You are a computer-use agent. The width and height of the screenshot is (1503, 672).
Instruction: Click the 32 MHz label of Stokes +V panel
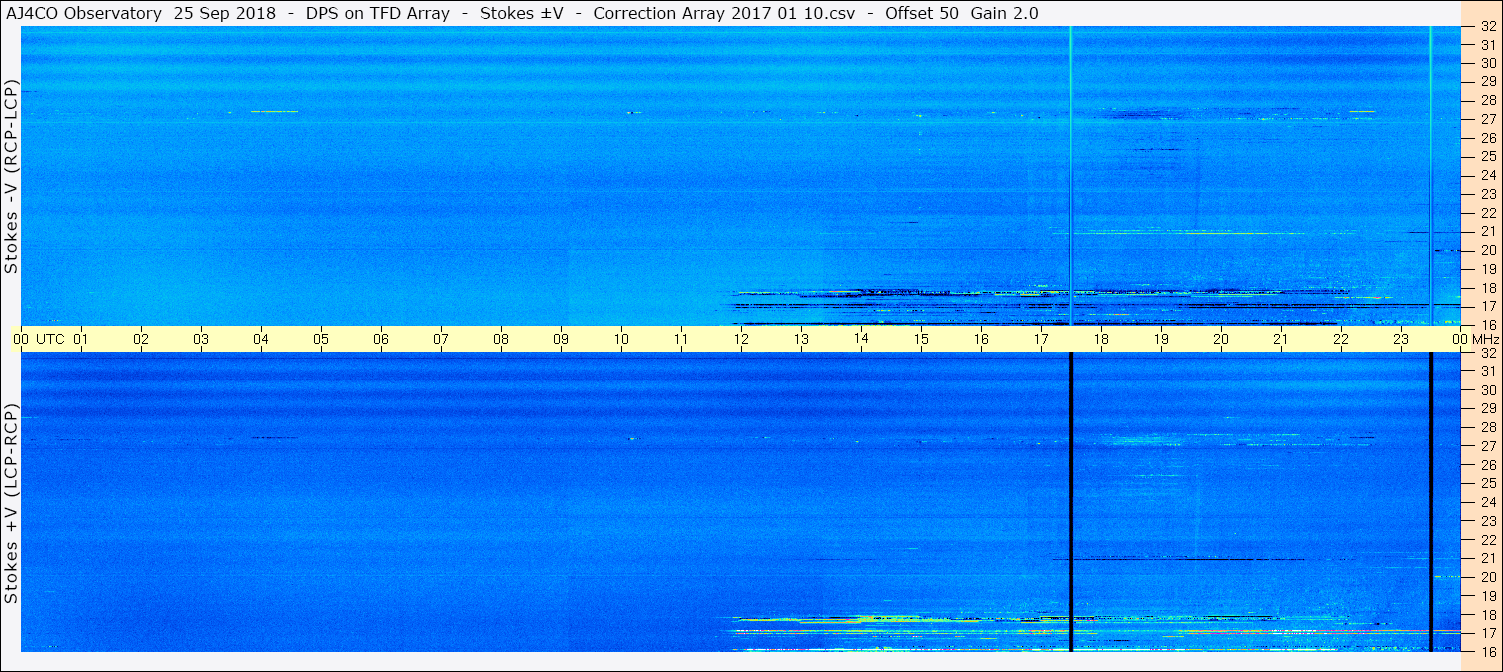point(1487,353)
